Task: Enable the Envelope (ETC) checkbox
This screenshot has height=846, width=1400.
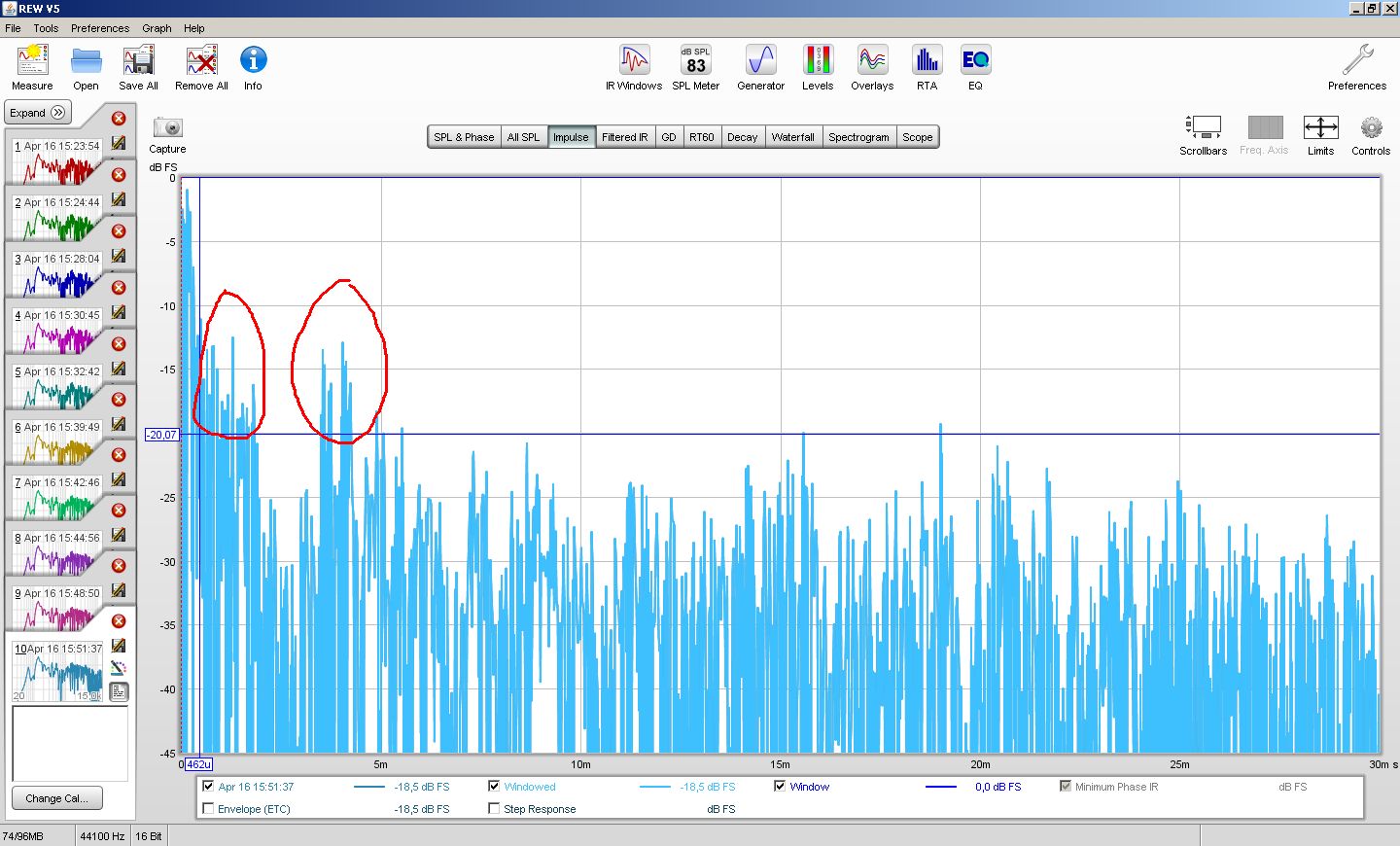Action: tap(208, 809)
